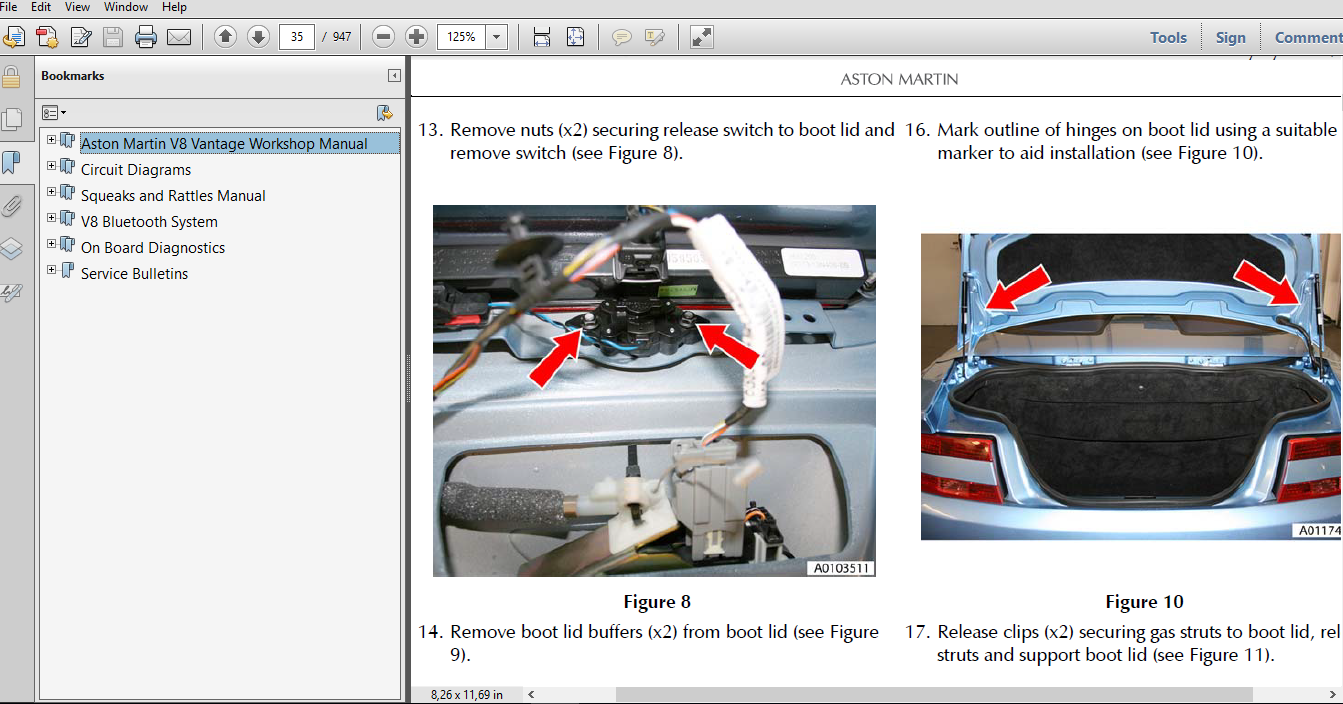
Task: Switch to full screen reading mode
Action: pos(700,37)
